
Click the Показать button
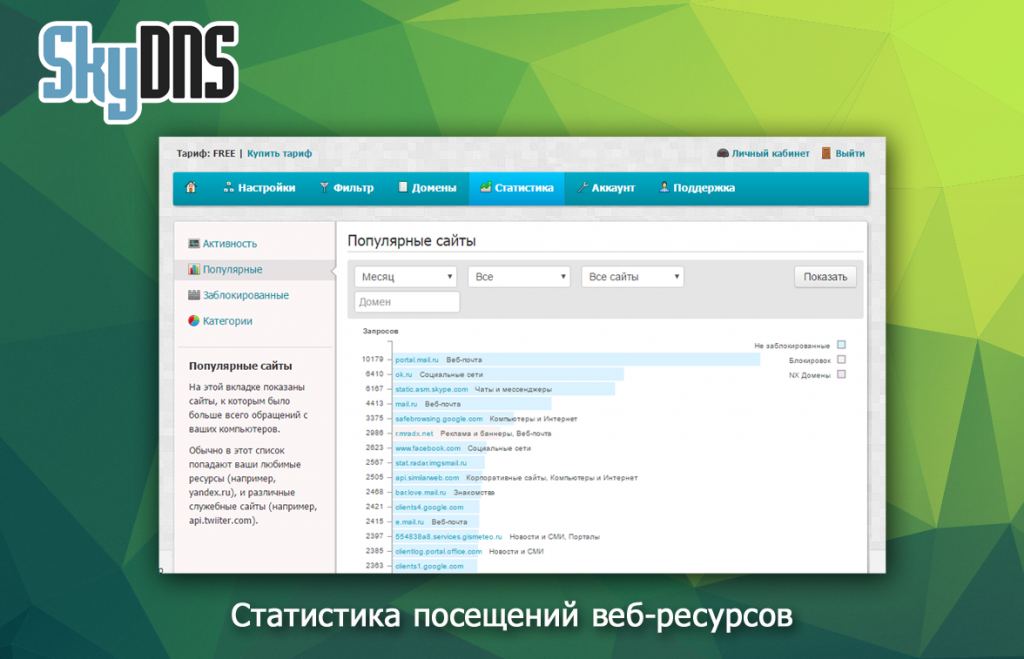pos(825,277)
